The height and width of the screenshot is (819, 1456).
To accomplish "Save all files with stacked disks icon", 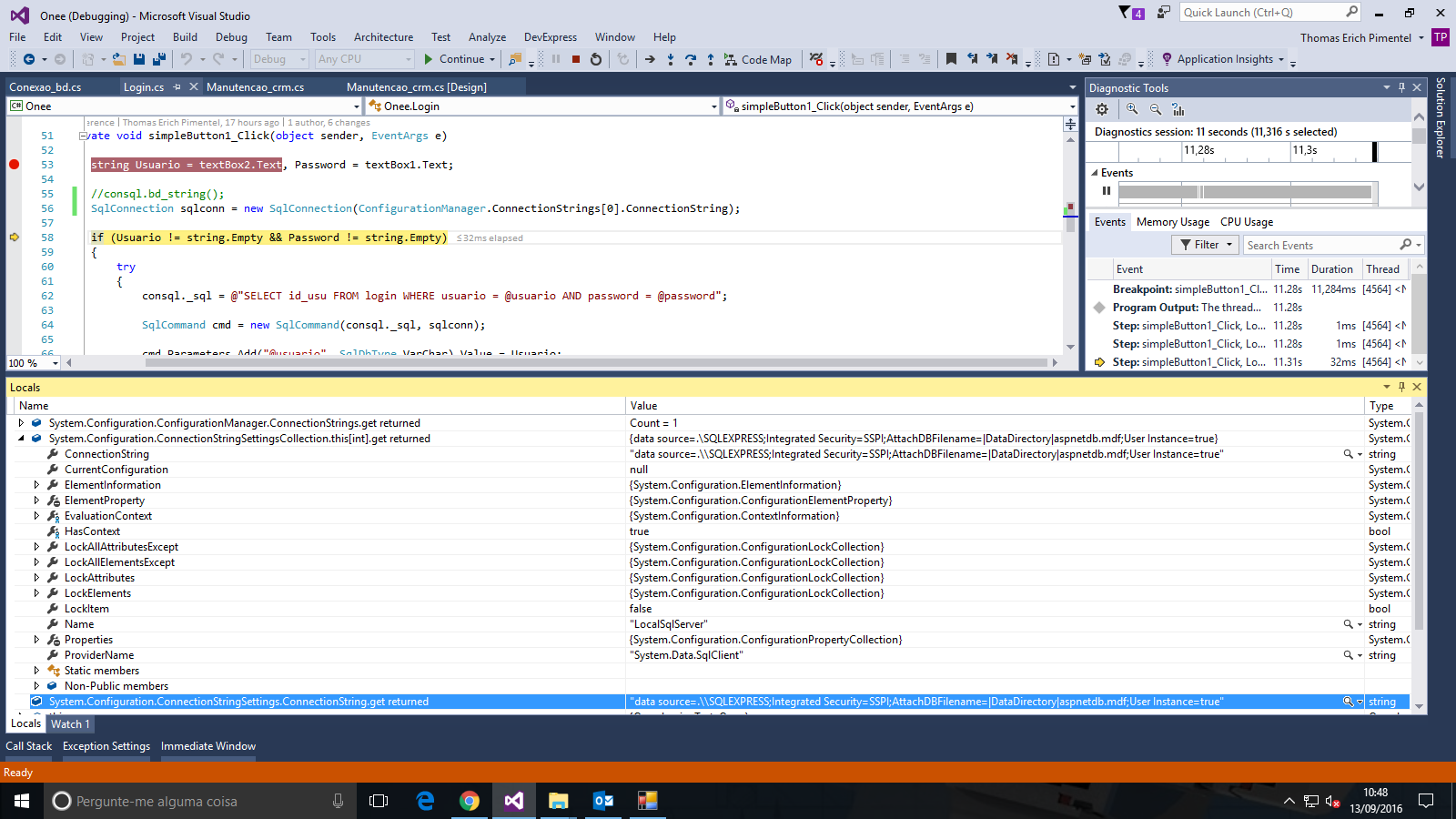I will [x=159, y=59].
